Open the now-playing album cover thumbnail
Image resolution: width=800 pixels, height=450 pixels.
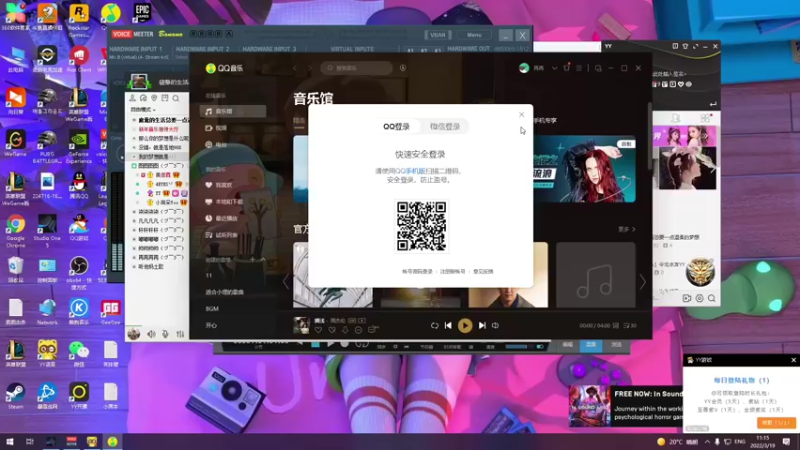[302, 325]
